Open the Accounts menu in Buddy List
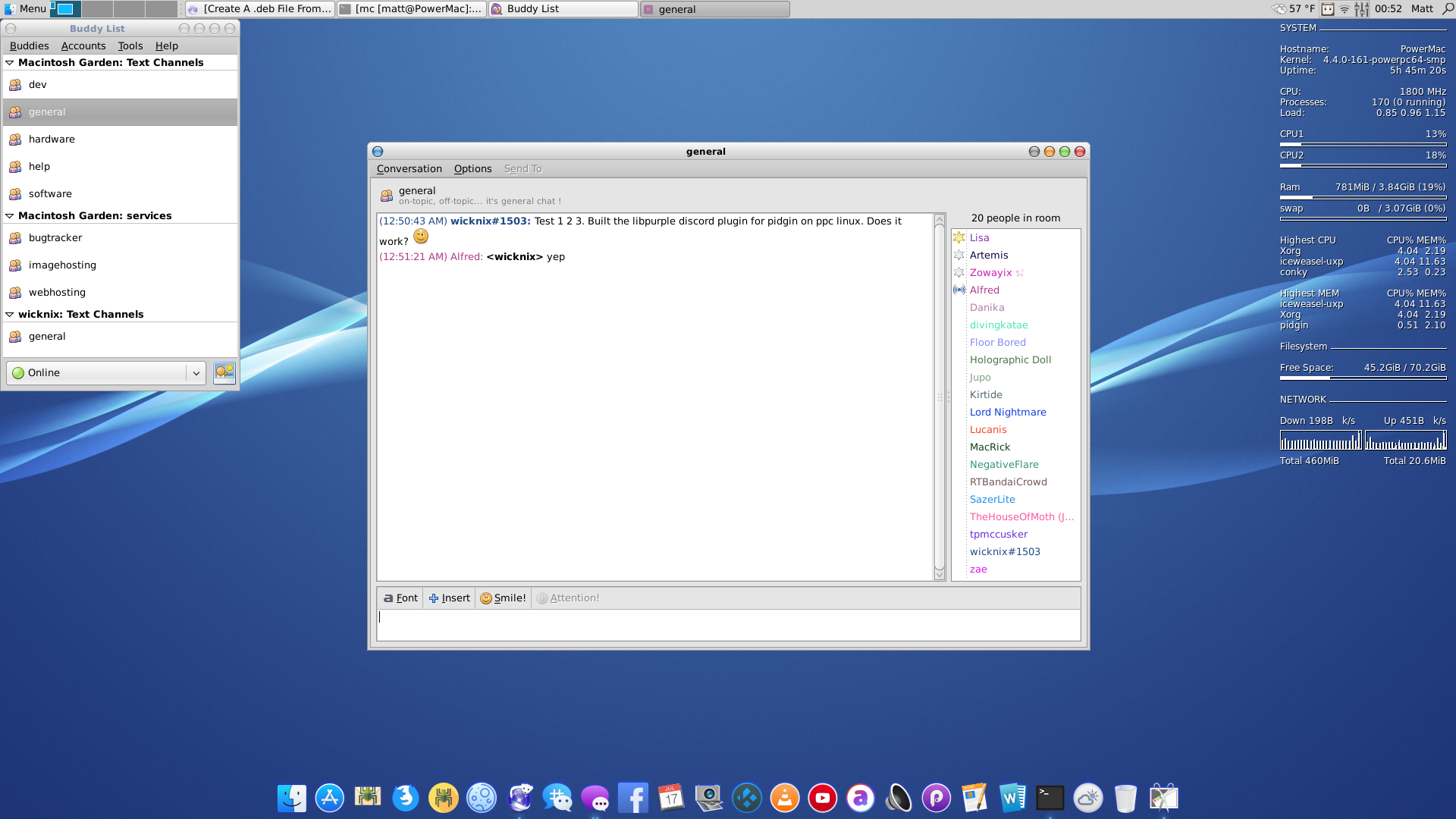The image size is (1456, 819). [x=83, y=45]
